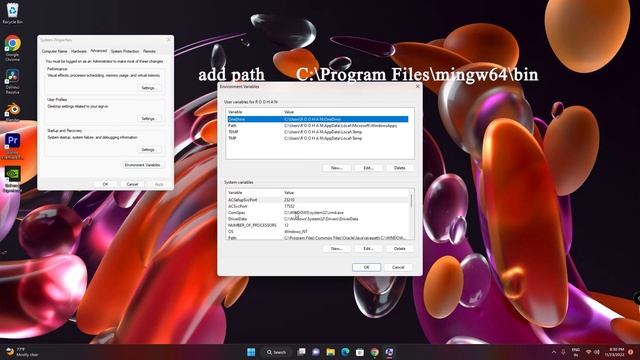The image size is (640, 360).
Task: Select the TMP user variable row
Action: click(x=318, y=138)
